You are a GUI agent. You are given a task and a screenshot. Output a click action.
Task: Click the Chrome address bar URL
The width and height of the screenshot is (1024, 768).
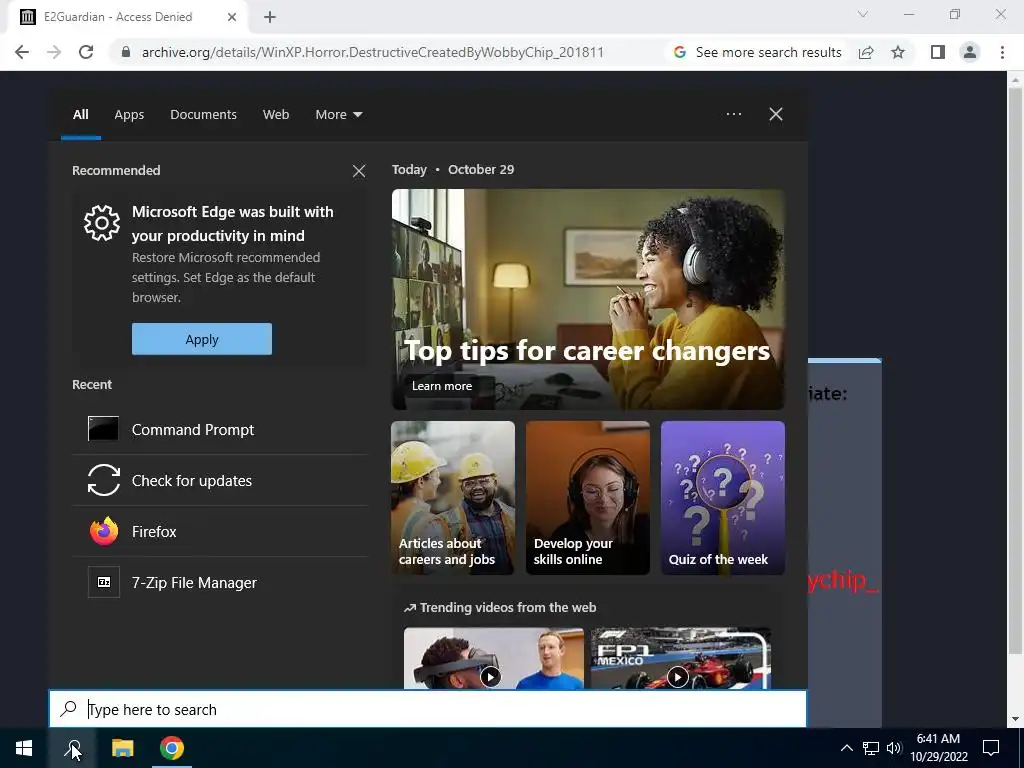pos(372,52)
